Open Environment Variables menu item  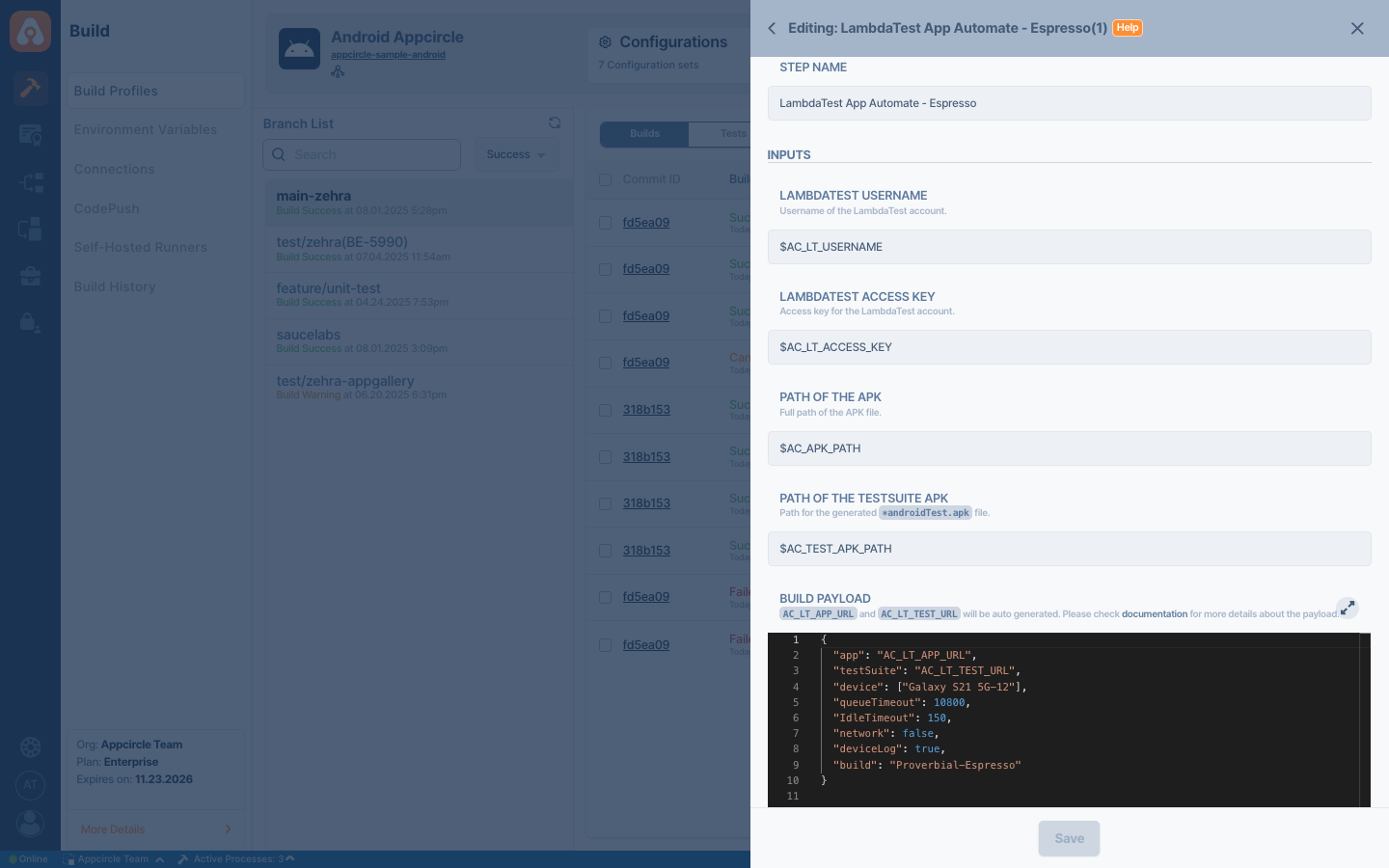[x=146, y=130]
